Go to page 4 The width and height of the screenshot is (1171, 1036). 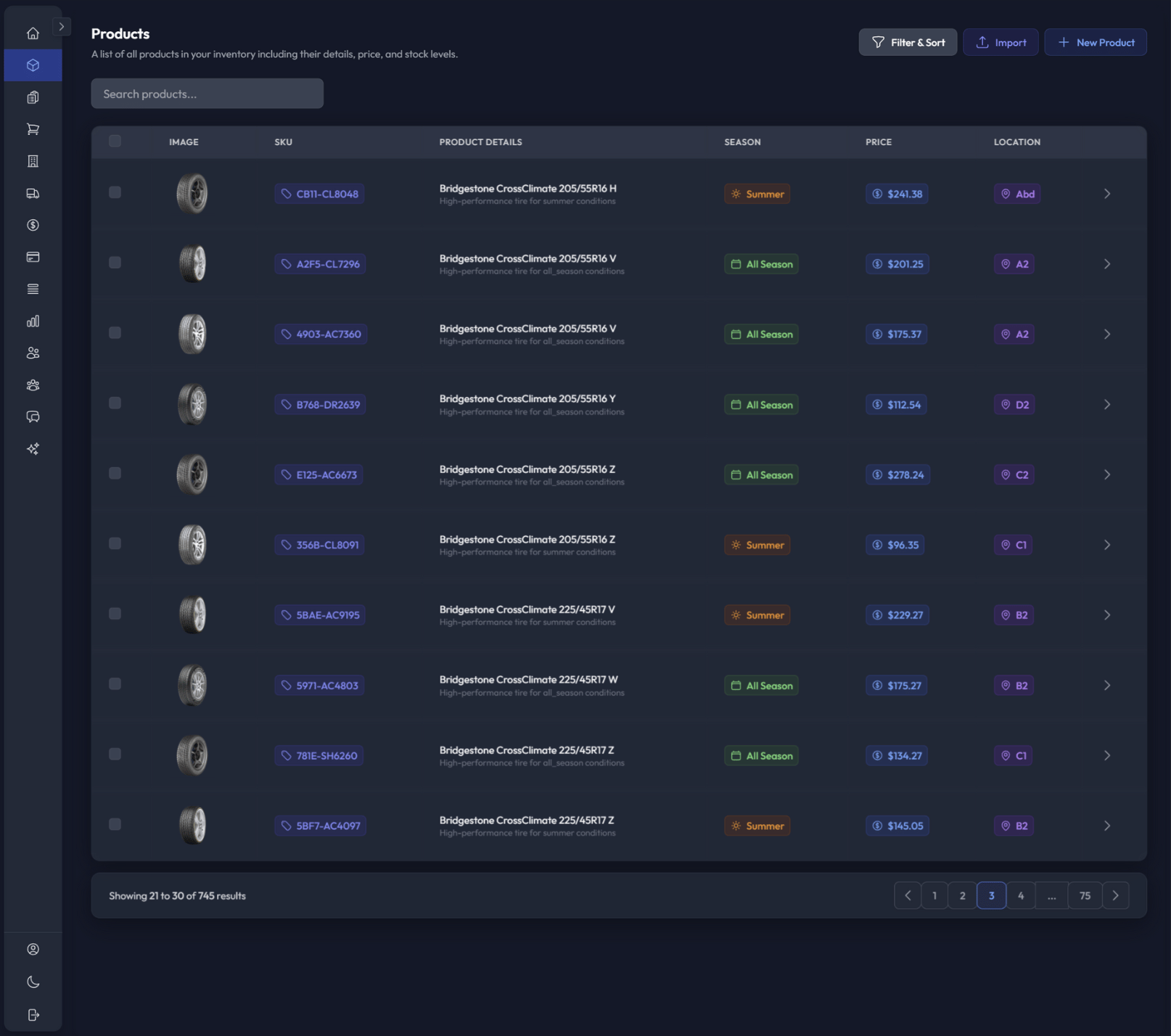pyautogui.click(x=1021, y=896)
